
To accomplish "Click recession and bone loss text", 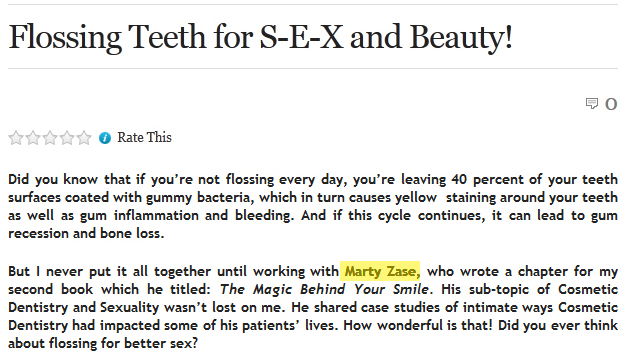I will [86, 233].
